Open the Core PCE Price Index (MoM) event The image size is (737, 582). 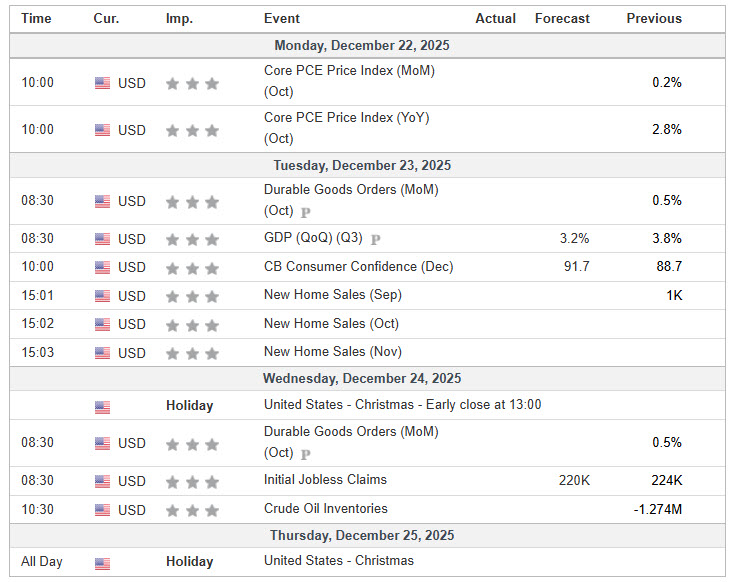pyautogui.click(x=349, y=71)
